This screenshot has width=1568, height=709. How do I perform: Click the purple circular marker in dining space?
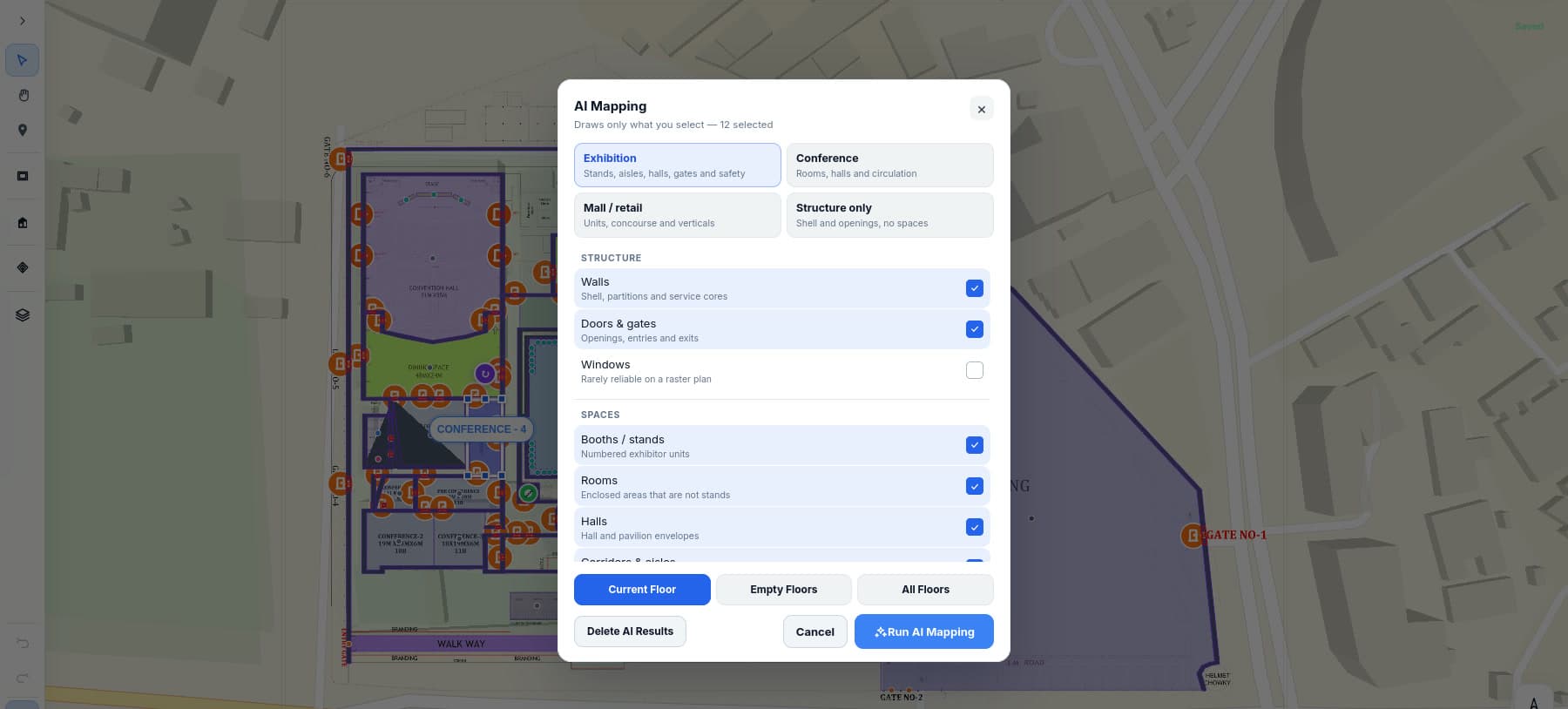coord(485,374)
